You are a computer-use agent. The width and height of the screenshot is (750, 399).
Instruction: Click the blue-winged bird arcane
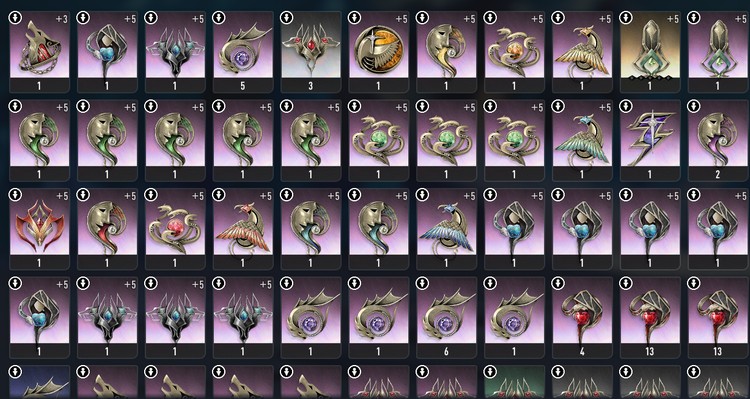[446, 229]
